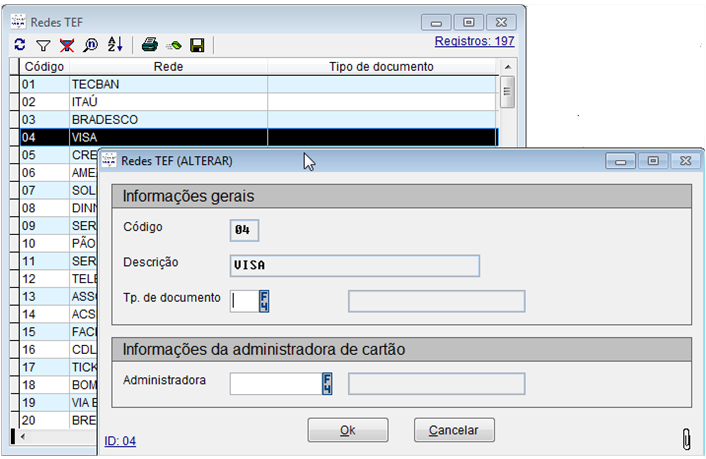This screenshot has height=459, width=706.
Task: Click the Redes TEF window title icon
Action: (x=18, y=22)
